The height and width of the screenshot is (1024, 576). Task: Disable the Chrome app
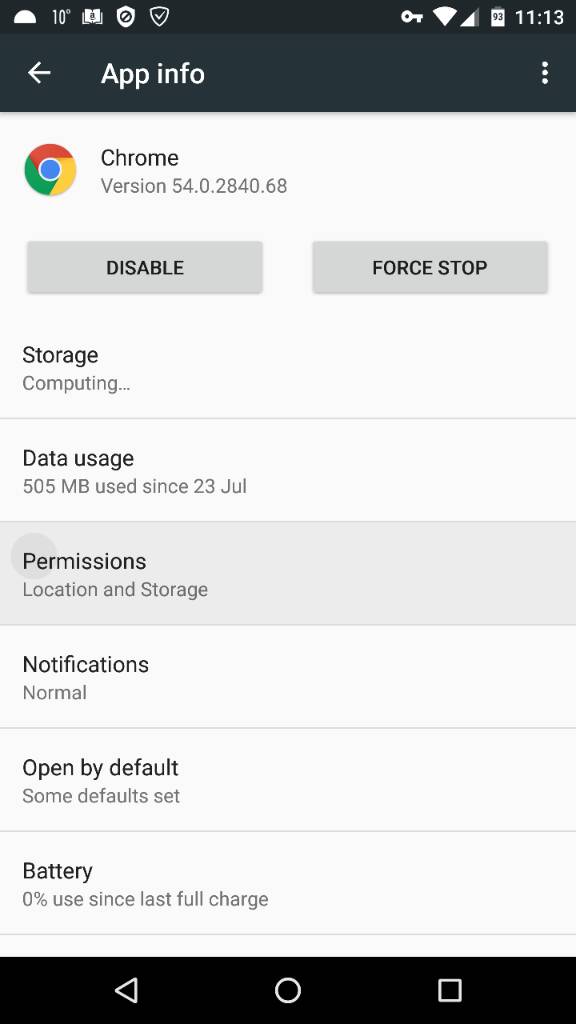tap(145, 267)
